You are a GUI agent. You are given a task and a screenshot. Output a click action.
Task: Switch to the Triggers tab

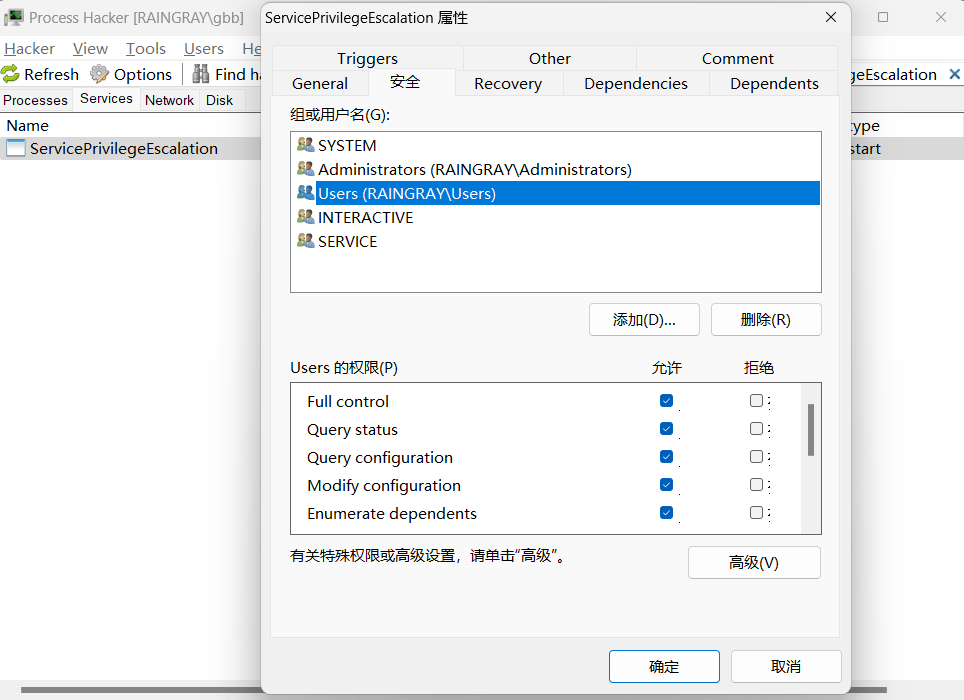click(367, 58)
